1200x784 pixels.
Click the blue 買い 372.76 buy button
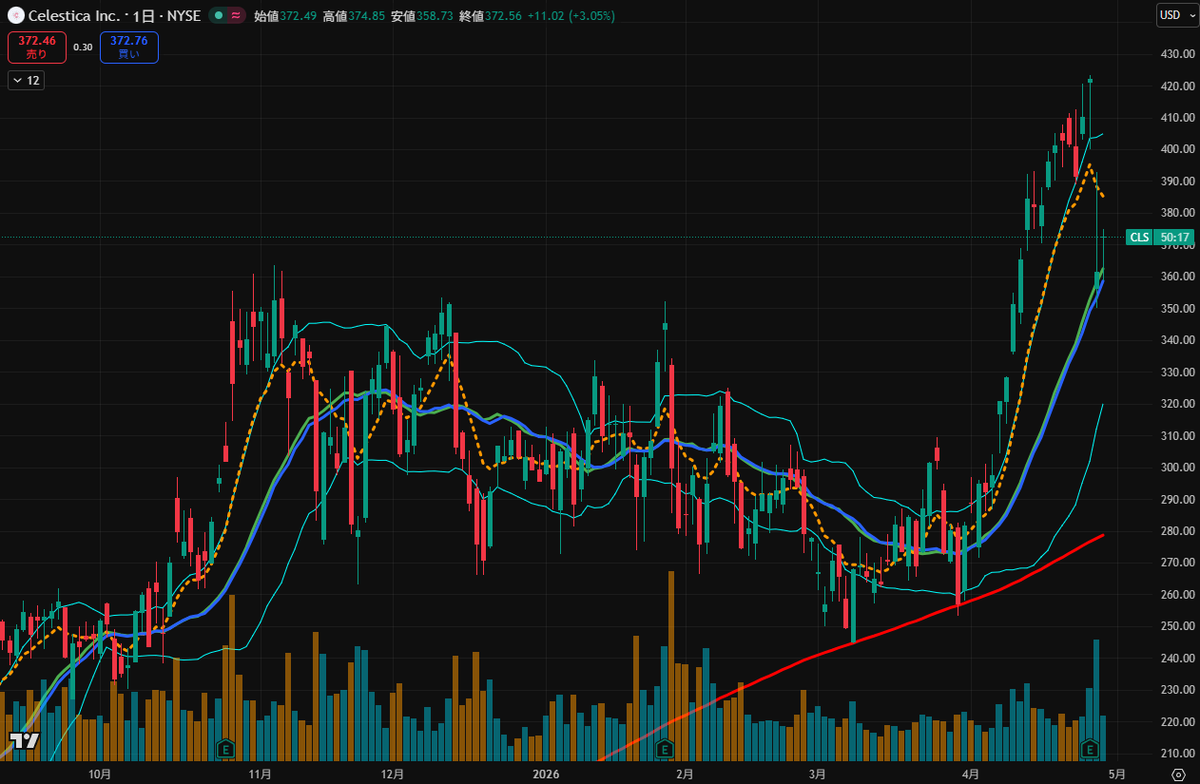tap(129, 47)
